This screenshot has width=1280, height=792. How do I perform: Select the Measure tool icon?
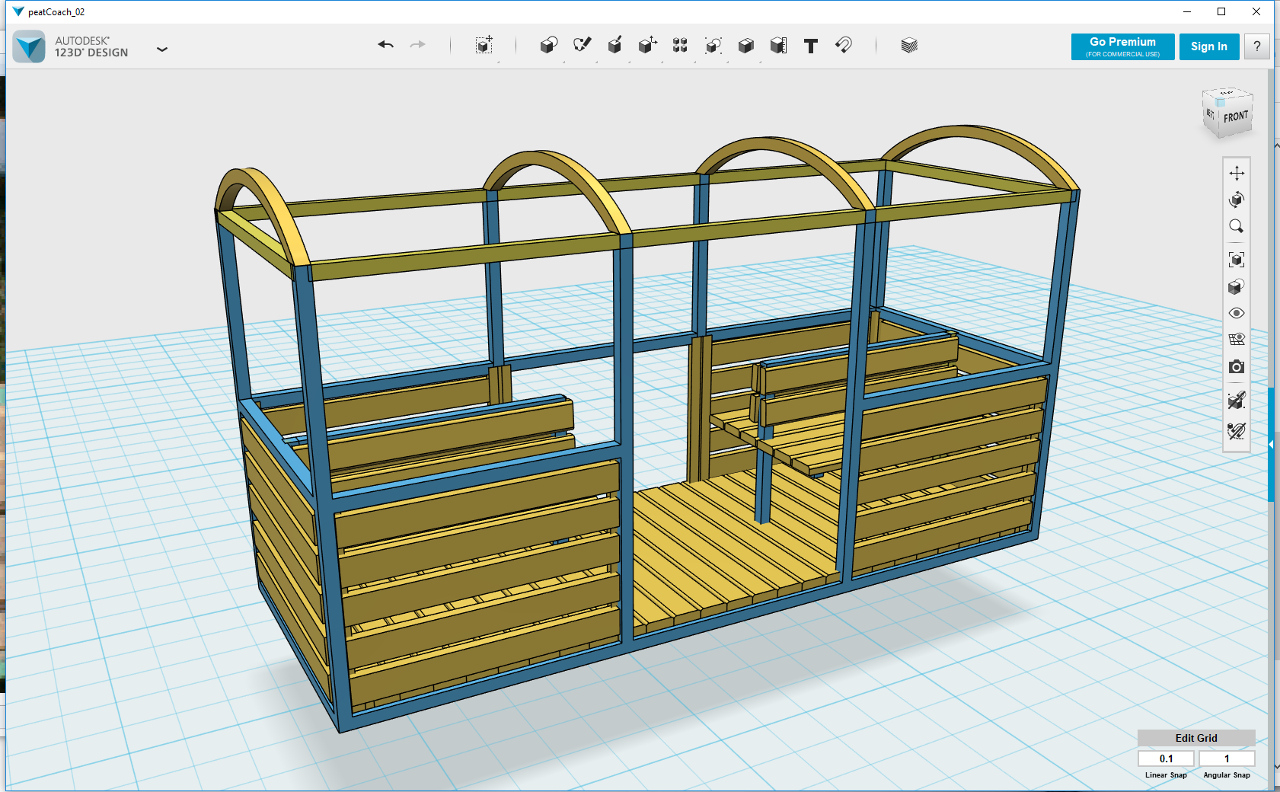coord(778,45)
